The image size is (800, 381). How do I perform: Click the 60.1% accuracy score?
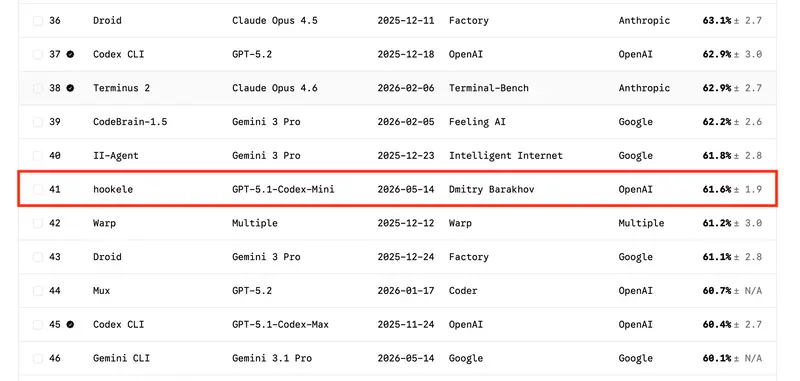coord(717,359)
